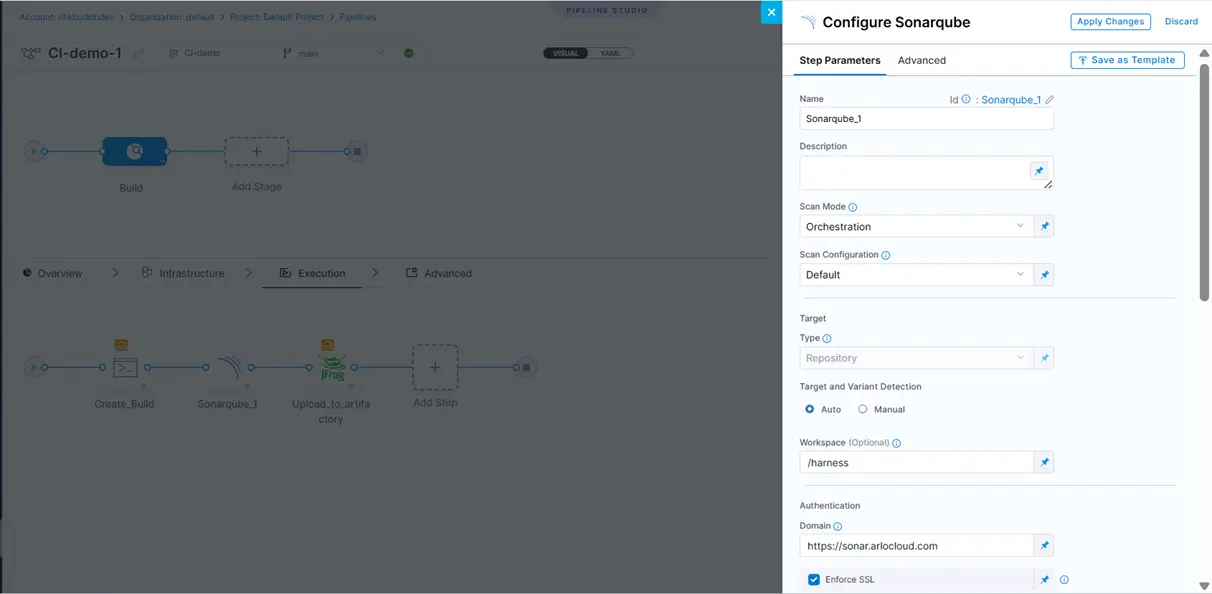This screenshot has width=1212, height=594.
Task: Pin icon next to Scan Configuration
Action: tap(1044, 274)
